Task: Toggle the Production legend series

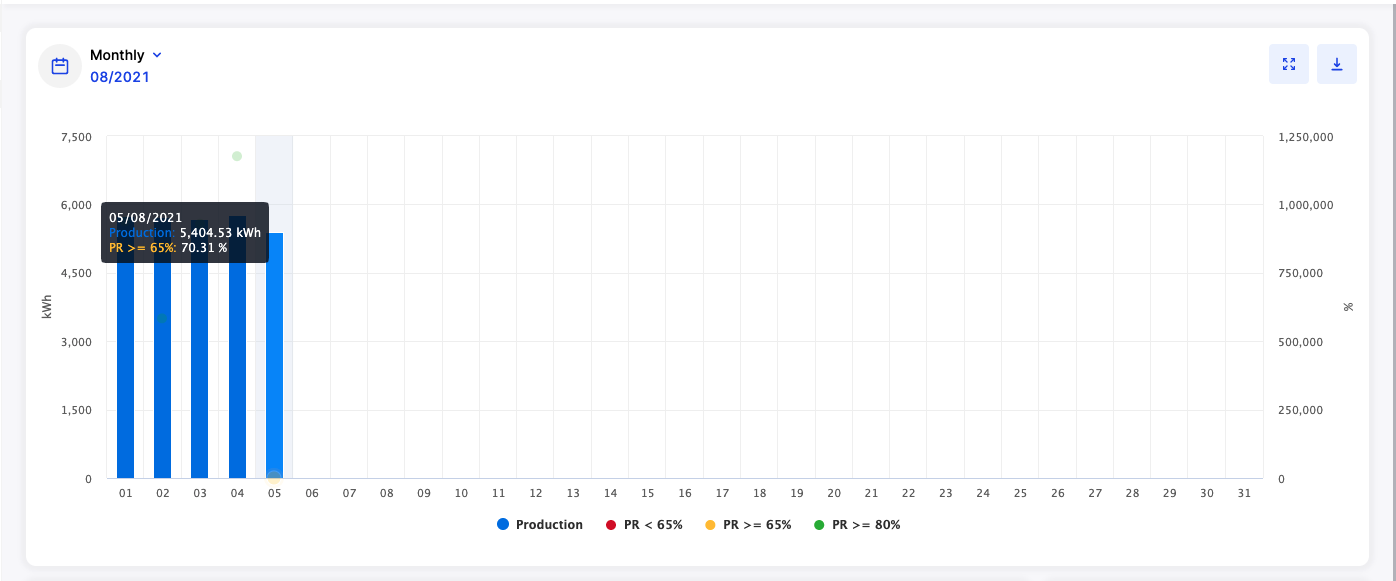Action: click(549, 525)
